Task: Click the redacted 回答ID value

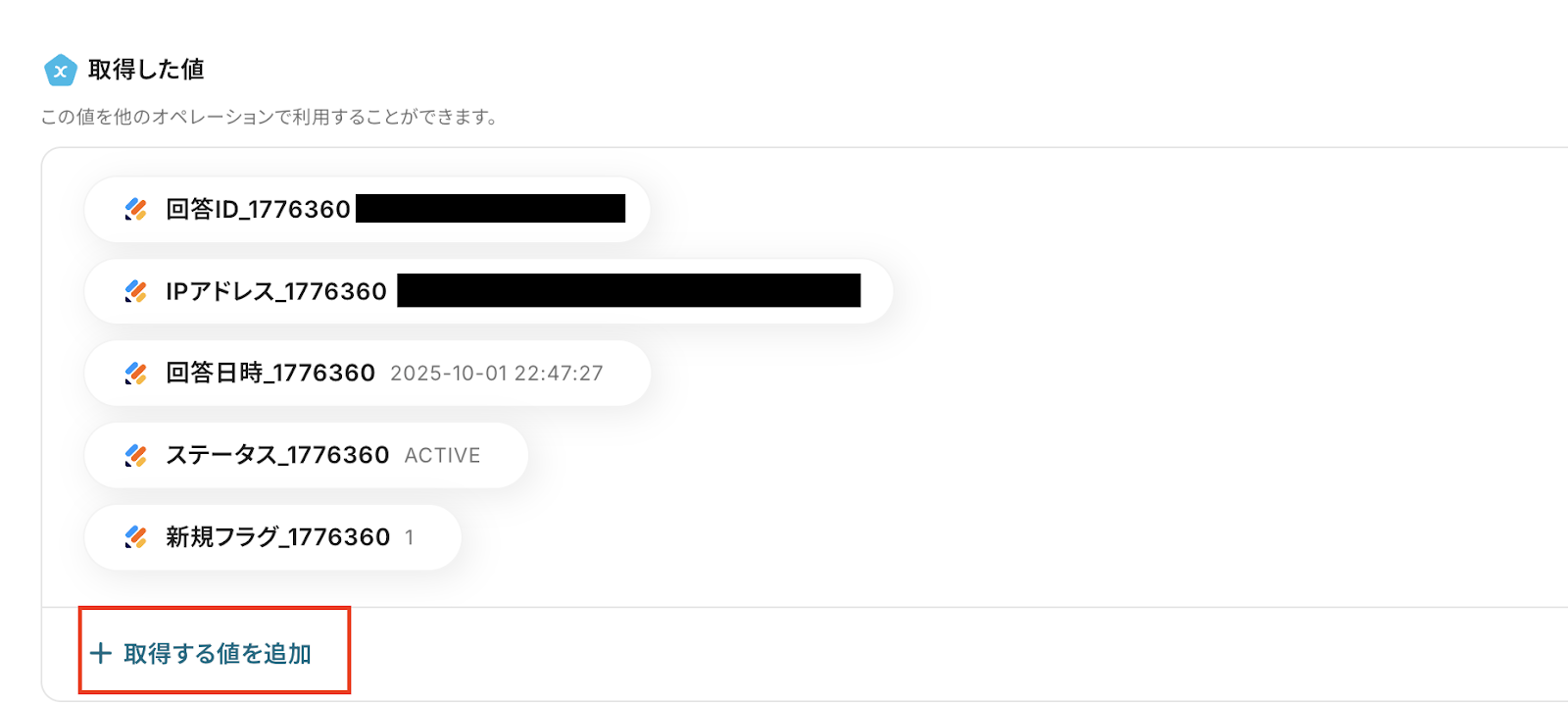Action: pos(490,209)
